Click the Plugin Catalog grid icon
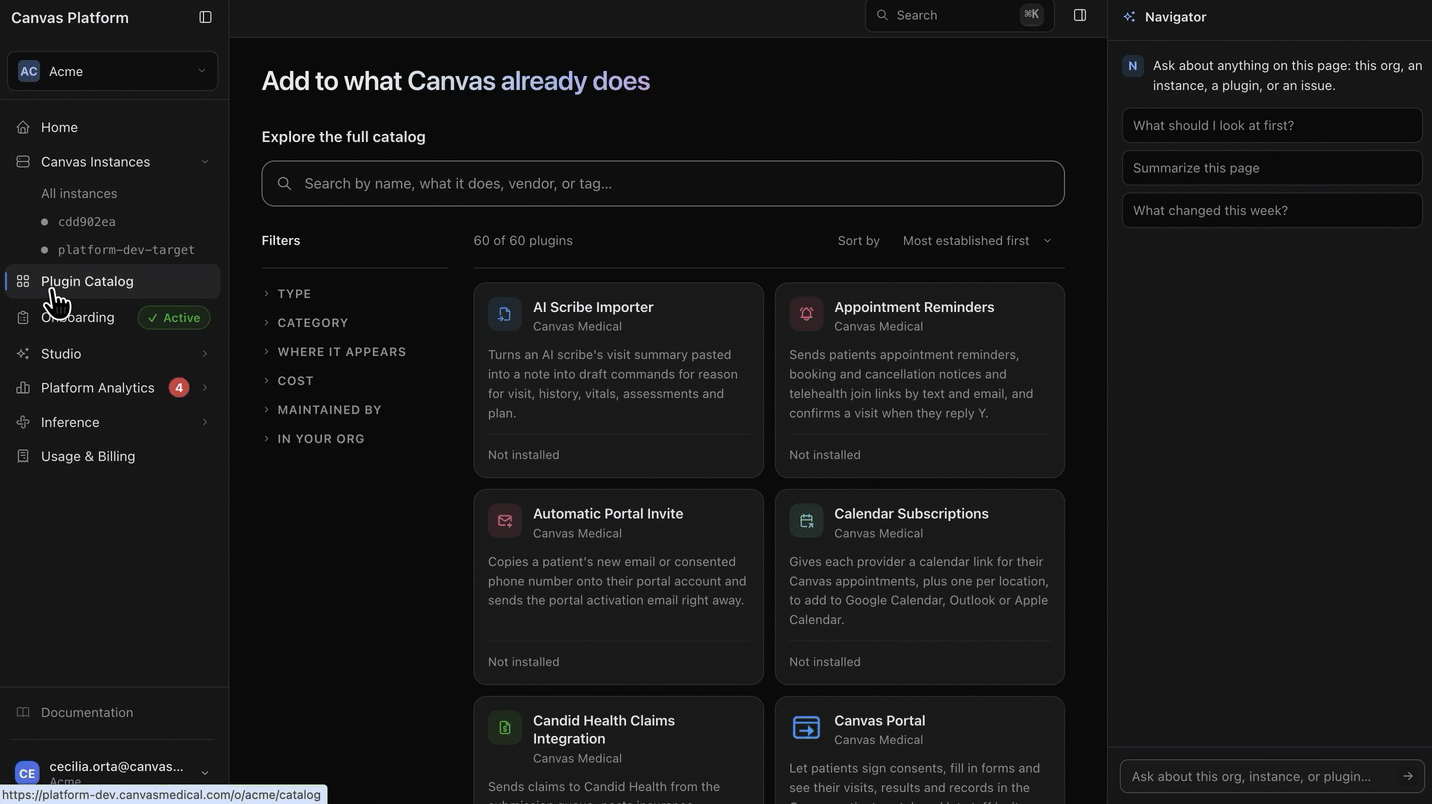Viewport: 1432px width, 804px height. (23, 281)
